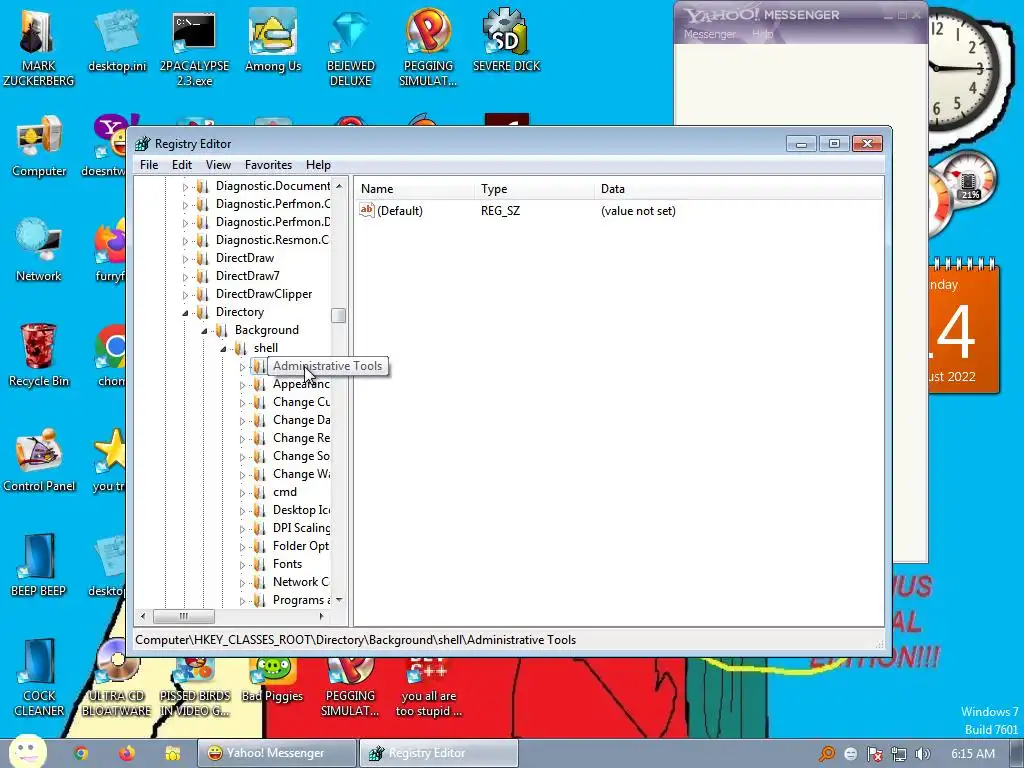The height and width of the screenshot is (768, 1024).
Task: Open the Recycle Bin
Action: coord(39,356)
